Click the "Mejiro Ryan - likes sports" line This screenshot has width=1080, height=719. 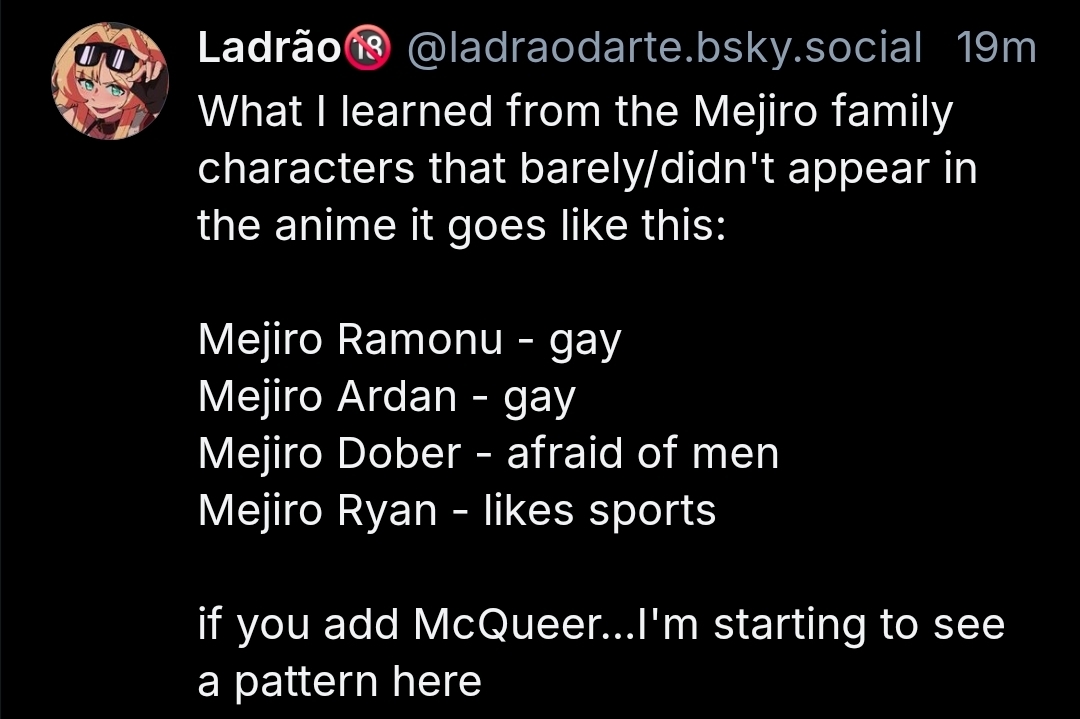[x=457, y=511]
